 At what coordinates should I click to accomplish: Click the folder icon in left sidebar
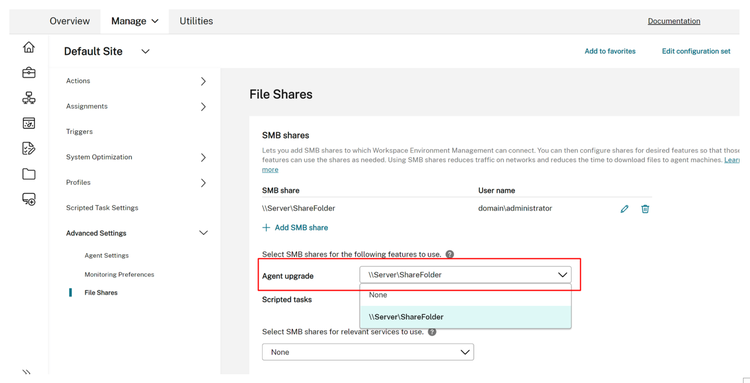tap(29, 174)
